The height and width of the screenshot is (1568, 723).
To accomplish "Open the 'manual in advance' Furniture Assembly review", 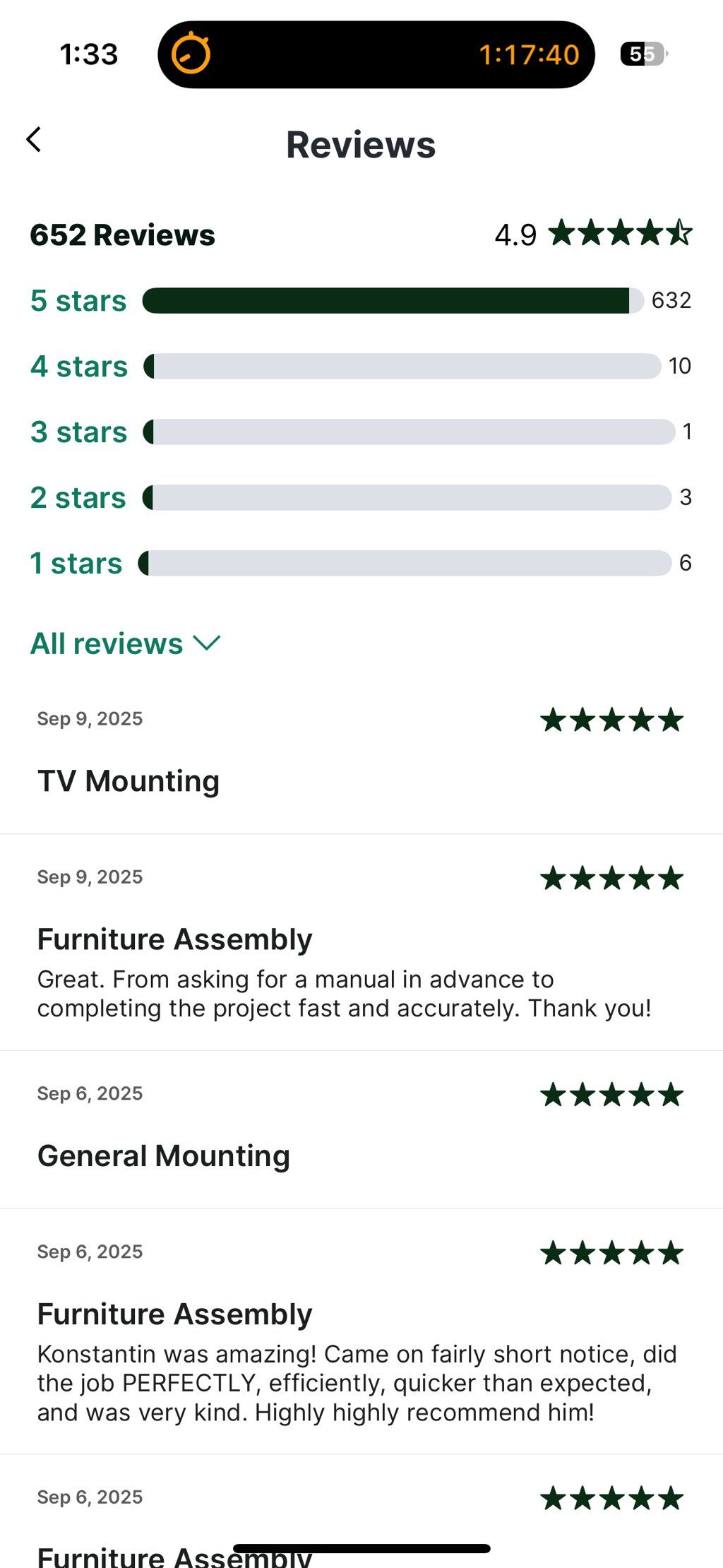I will click(361, 942).
